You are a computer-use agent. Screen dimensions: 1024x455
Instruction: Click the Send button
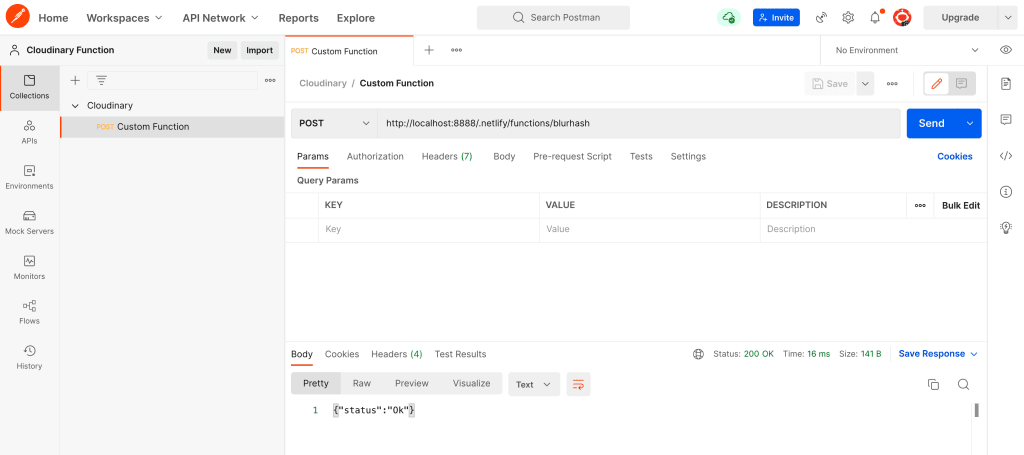tap(932, 123)
